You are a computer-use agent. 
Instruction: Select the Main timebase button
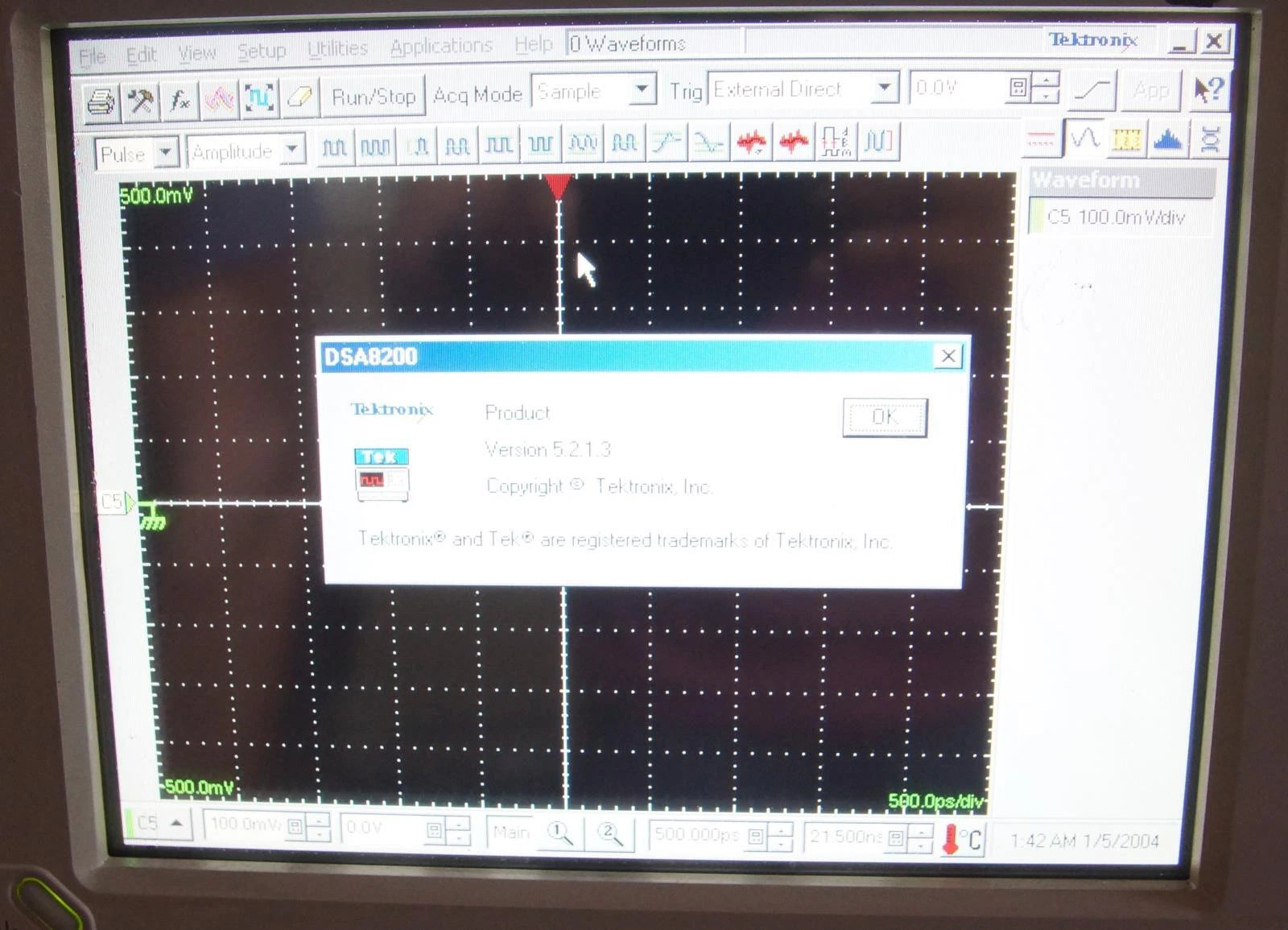(511, 832)
